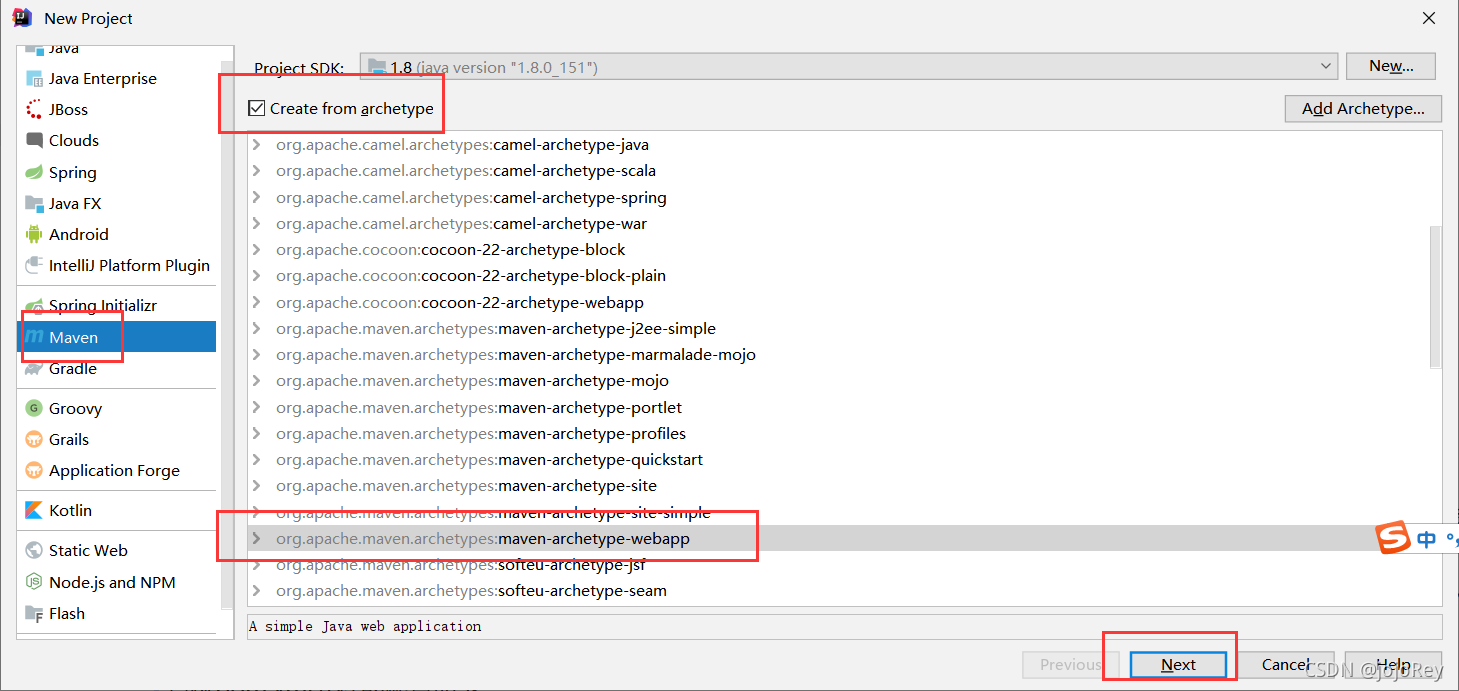1459x691 pixels.
Task: Select Java Enterprise project type
Action: (116, 79)
